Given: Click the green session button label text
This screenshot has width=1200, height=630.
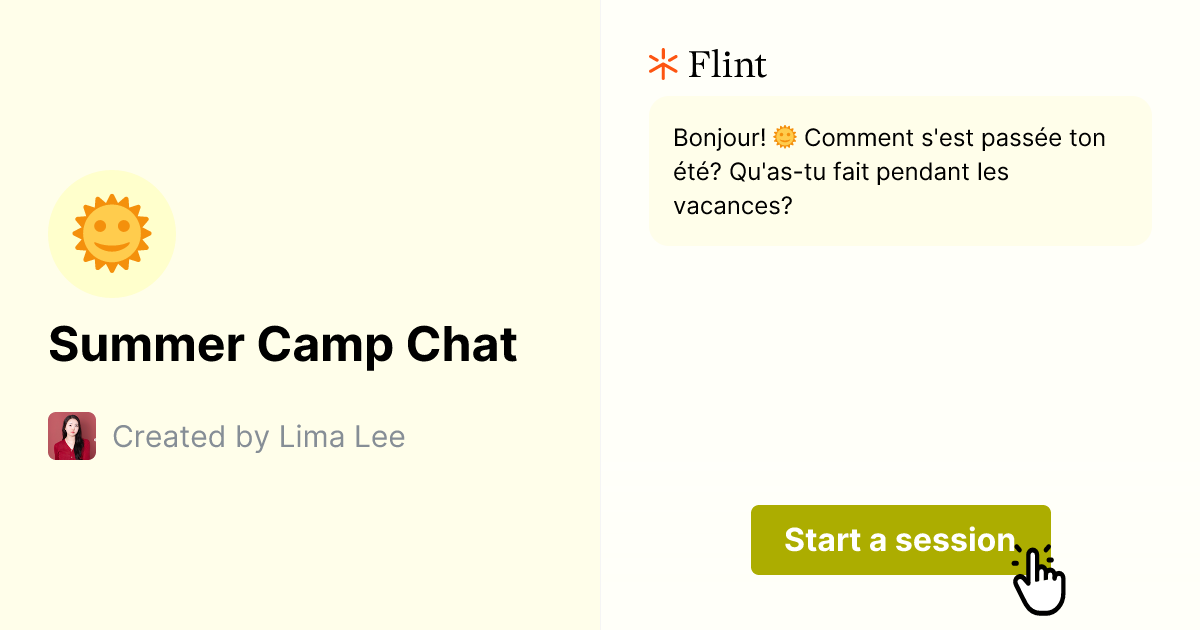Looking at the screenshot, I should [x=899, y=540].
